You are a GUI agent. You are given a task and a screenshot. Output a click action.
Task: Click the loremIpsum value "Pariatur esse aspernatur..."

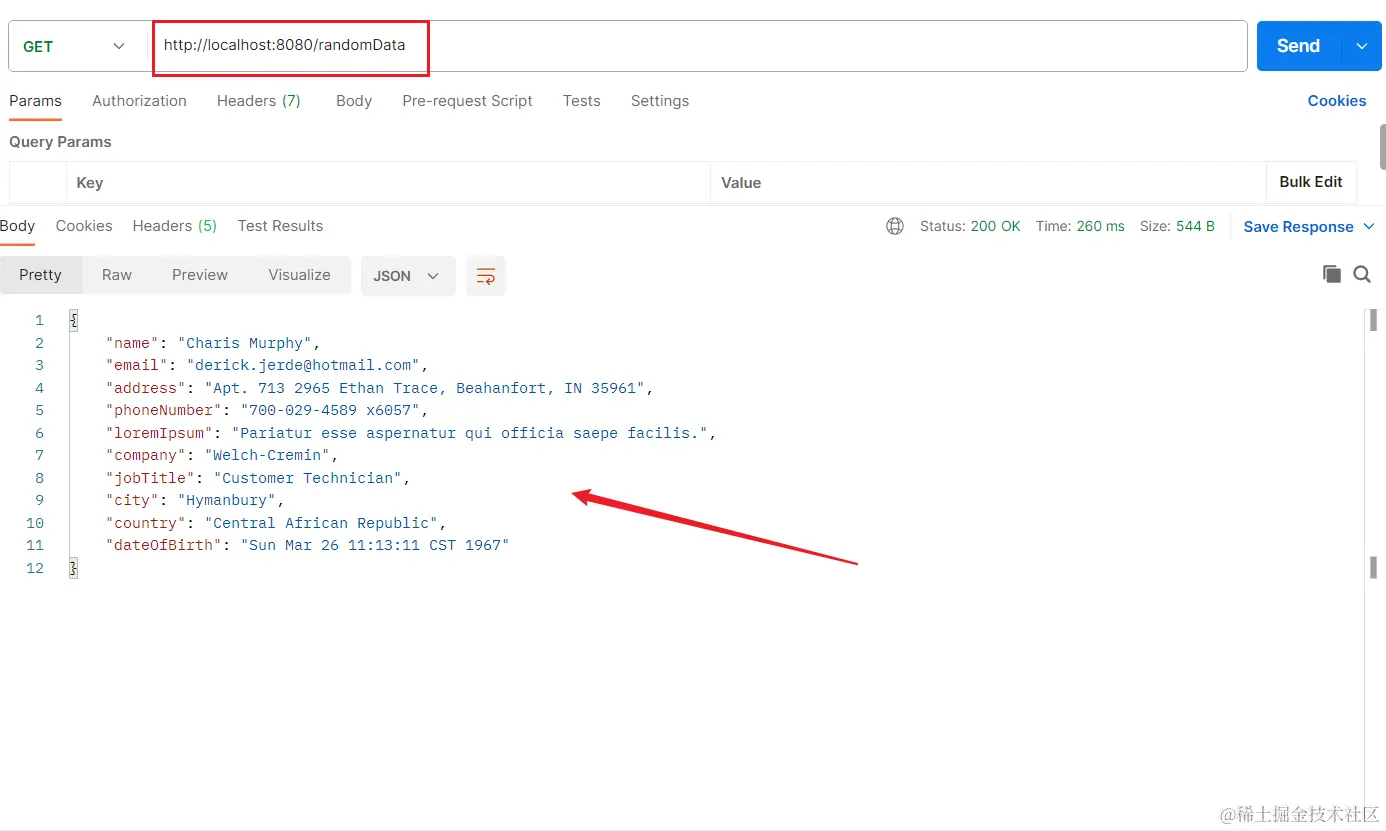point(470,433)
